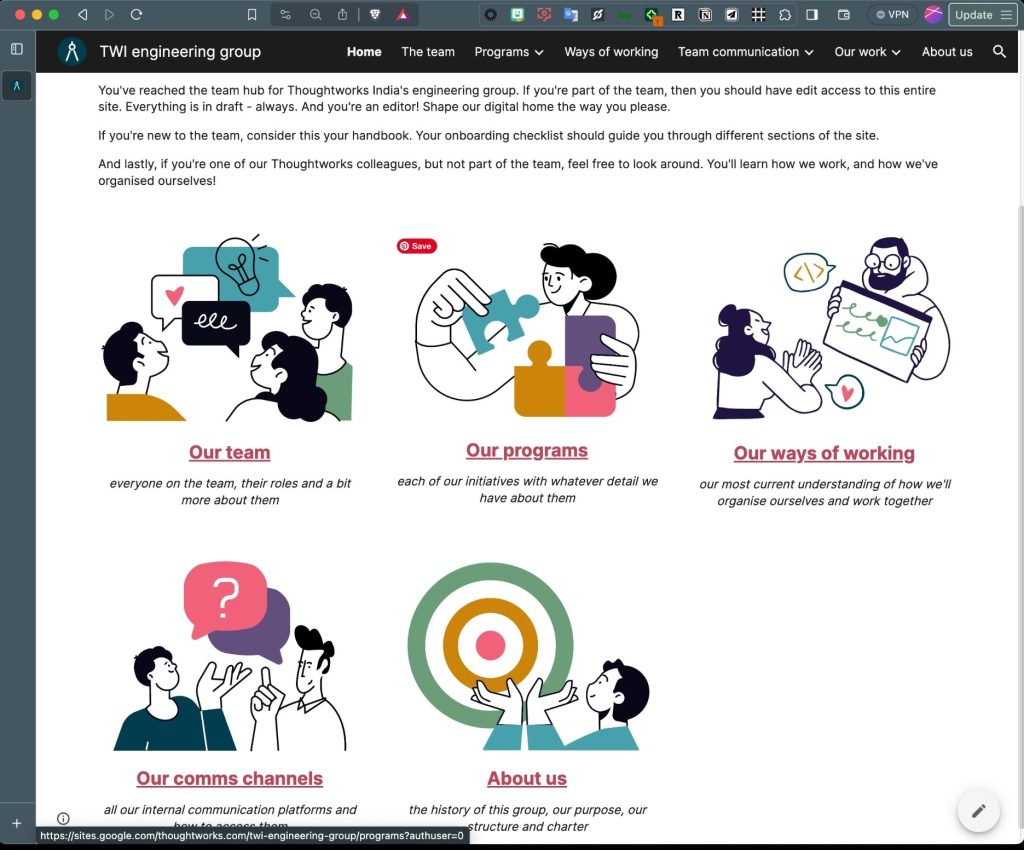The image size is (1024, 850).
Task: Go to The team nav item
Action: pyautogui.click(x=427, y=52)
